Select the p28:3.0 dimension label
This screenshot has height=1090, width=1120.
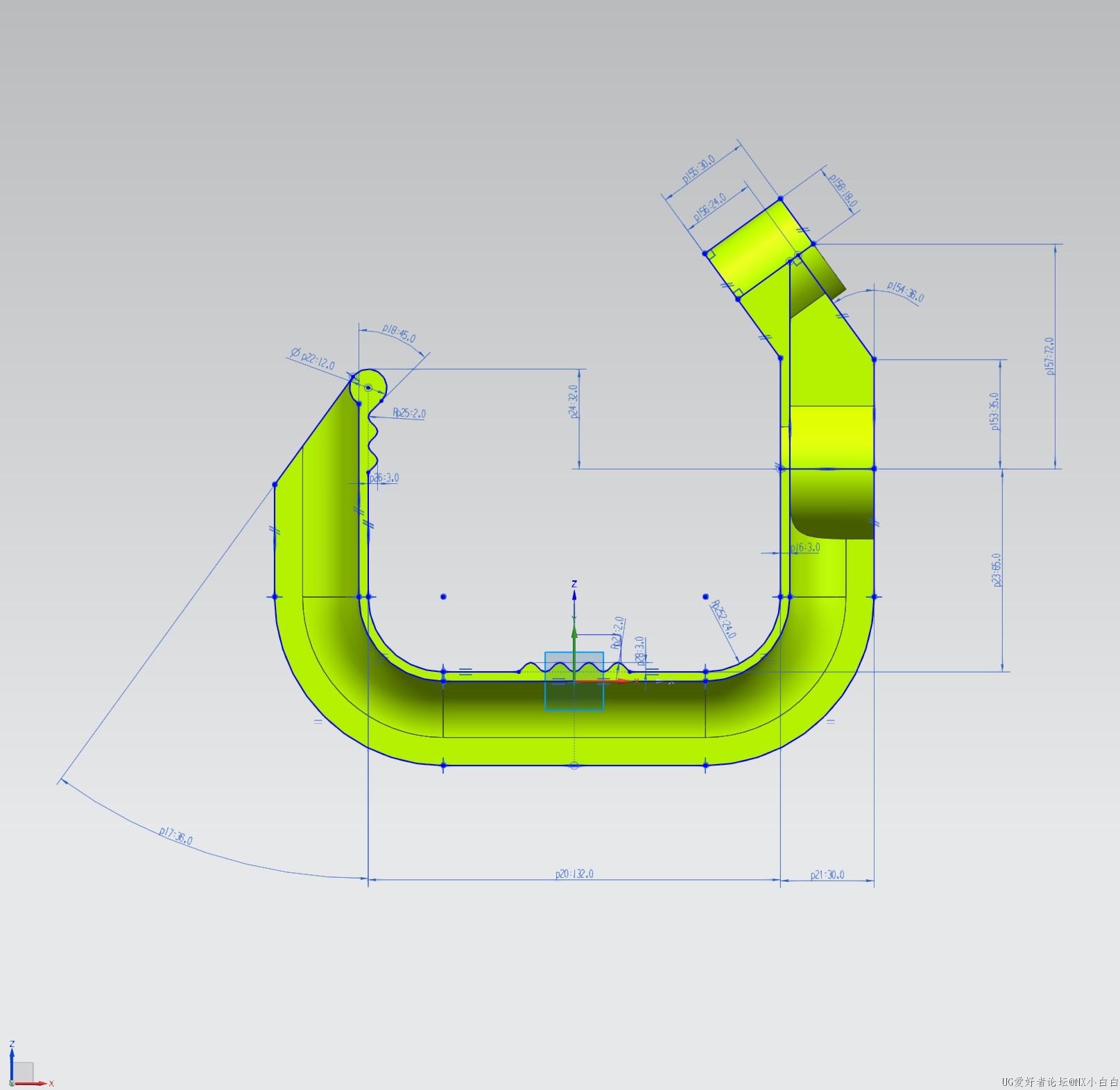[640, 650]
